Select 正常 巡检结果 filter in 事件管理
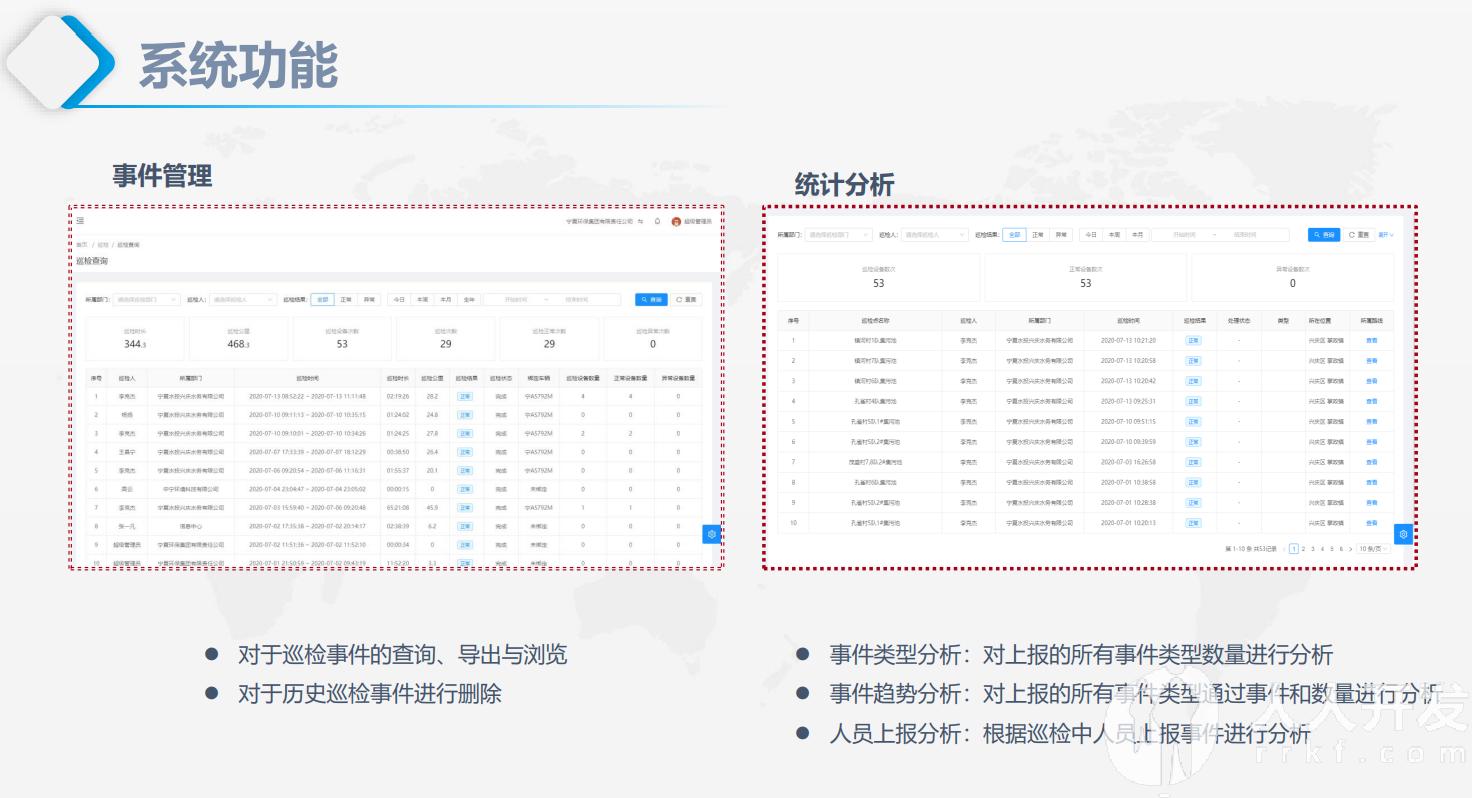The width and height of the screenshot is (1472, 798). 346,299
